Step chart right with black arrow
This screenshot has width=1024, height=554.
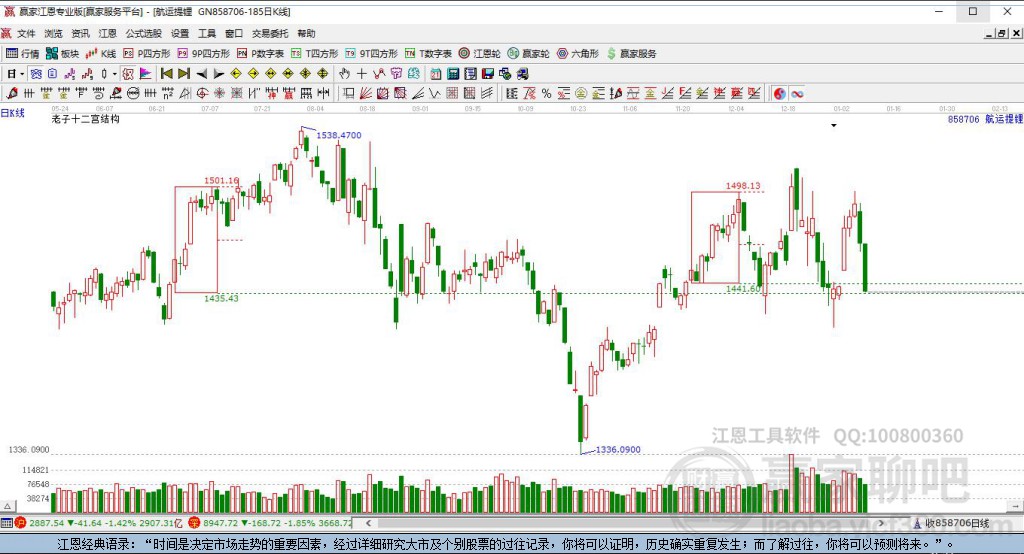[219, 74]
